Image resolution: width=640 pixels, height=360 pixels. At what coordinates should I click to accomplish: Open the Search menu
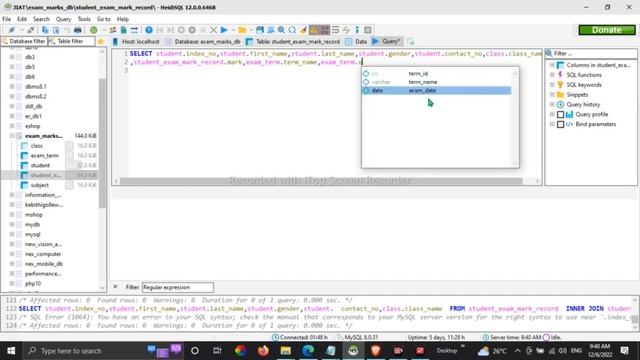tap(41, 19)
